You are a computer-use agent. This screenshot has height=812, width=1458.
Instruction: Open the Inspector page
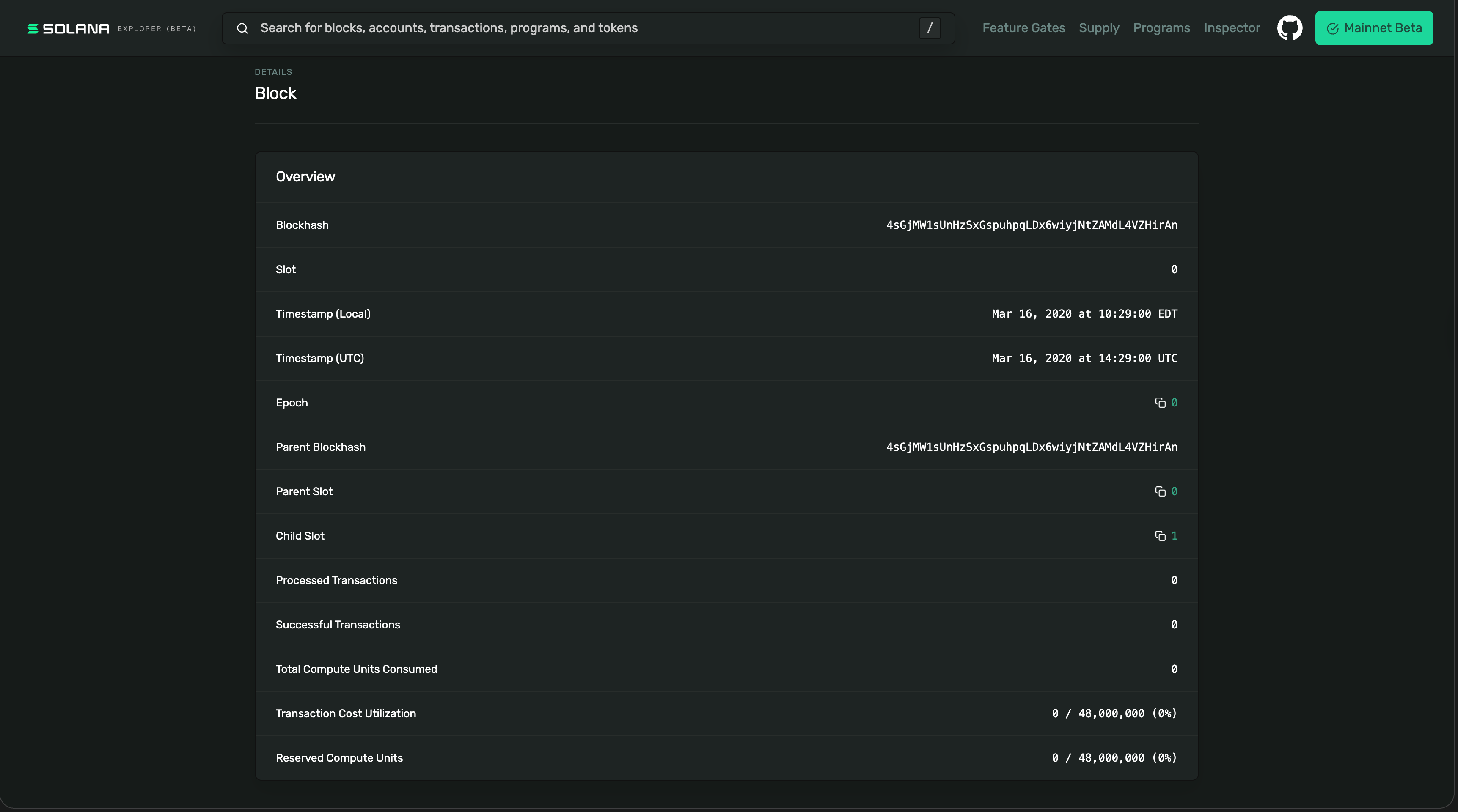[x=1232, y=28]
